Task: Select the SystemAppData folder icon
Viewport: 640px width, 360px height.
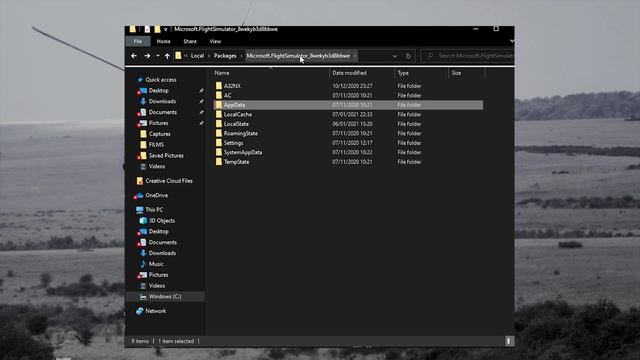Action: point(219,152)
